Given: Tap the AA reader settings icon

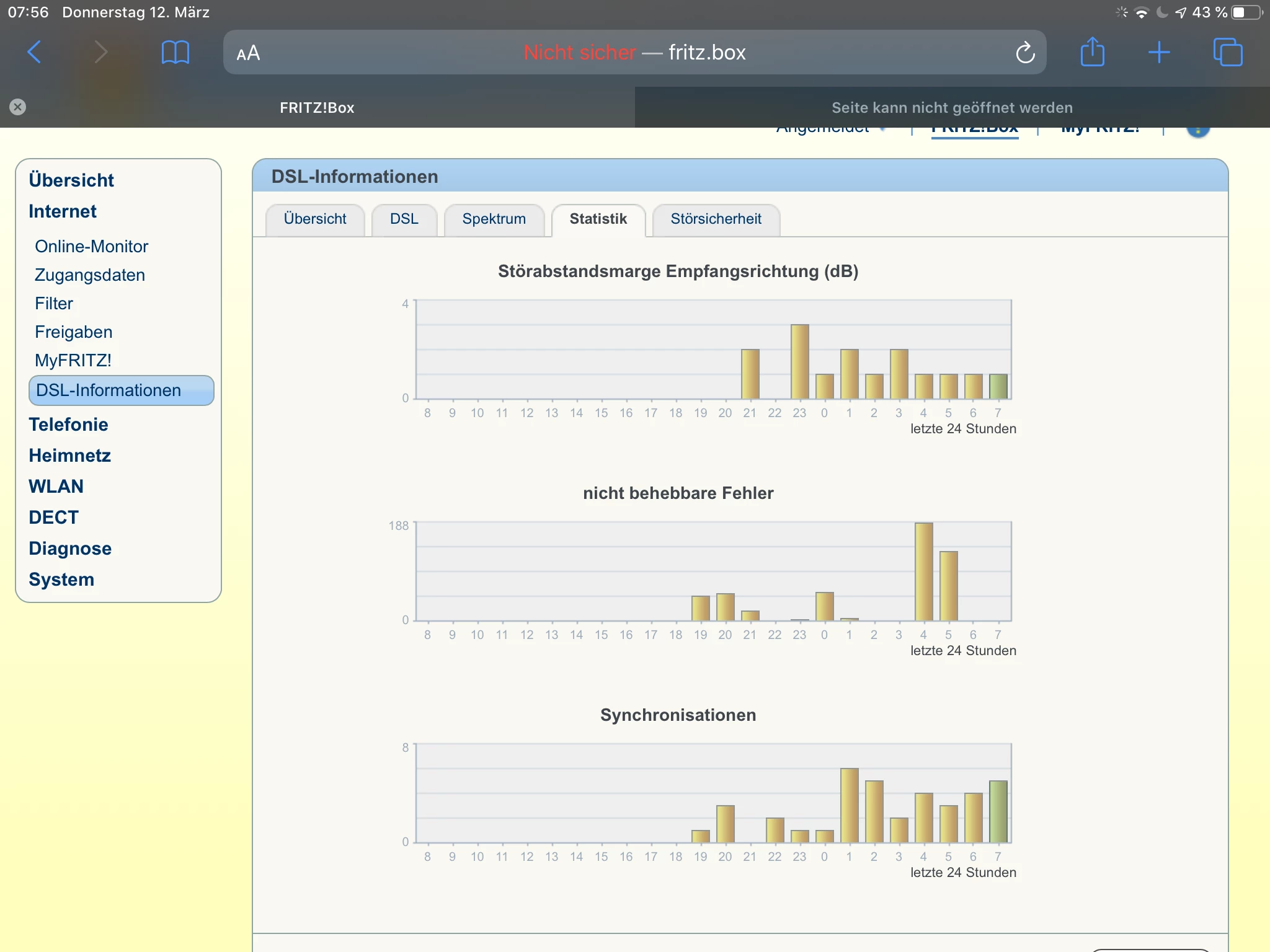Looking at the screenshot, I should (248, 53).
